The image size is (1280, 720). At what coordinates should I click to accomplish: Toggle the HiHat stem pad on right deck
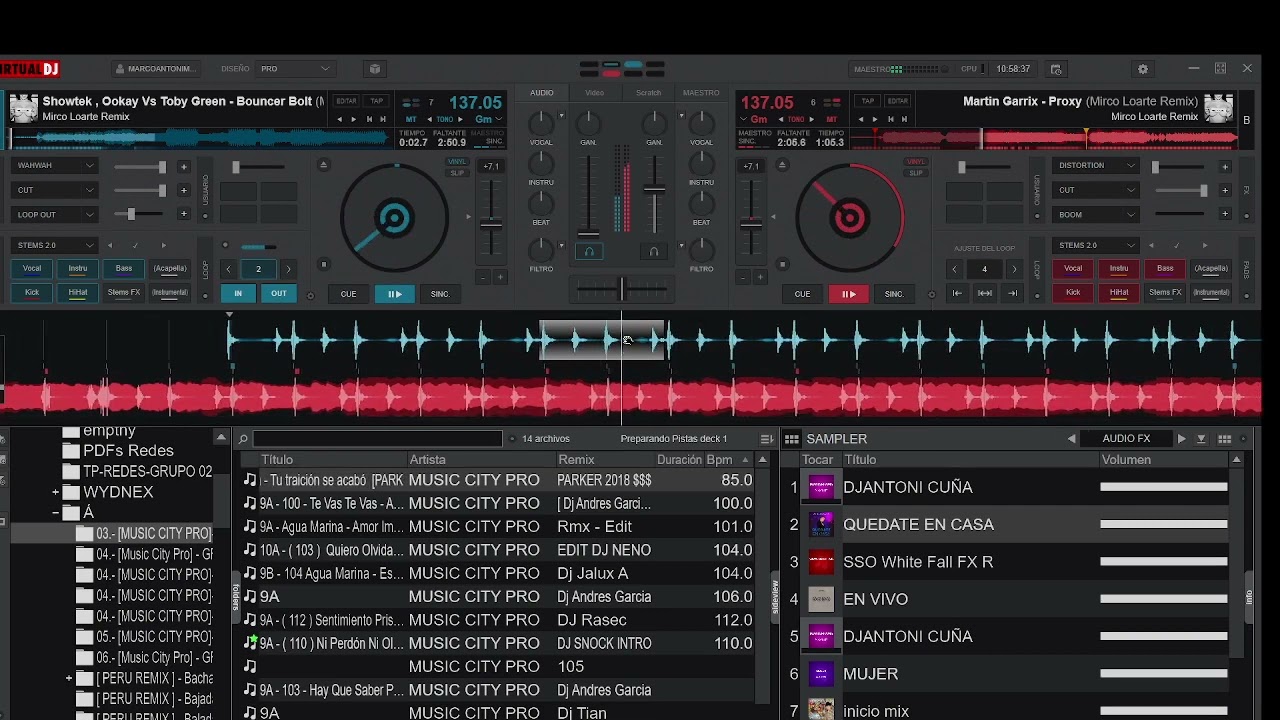point(1119,293)
